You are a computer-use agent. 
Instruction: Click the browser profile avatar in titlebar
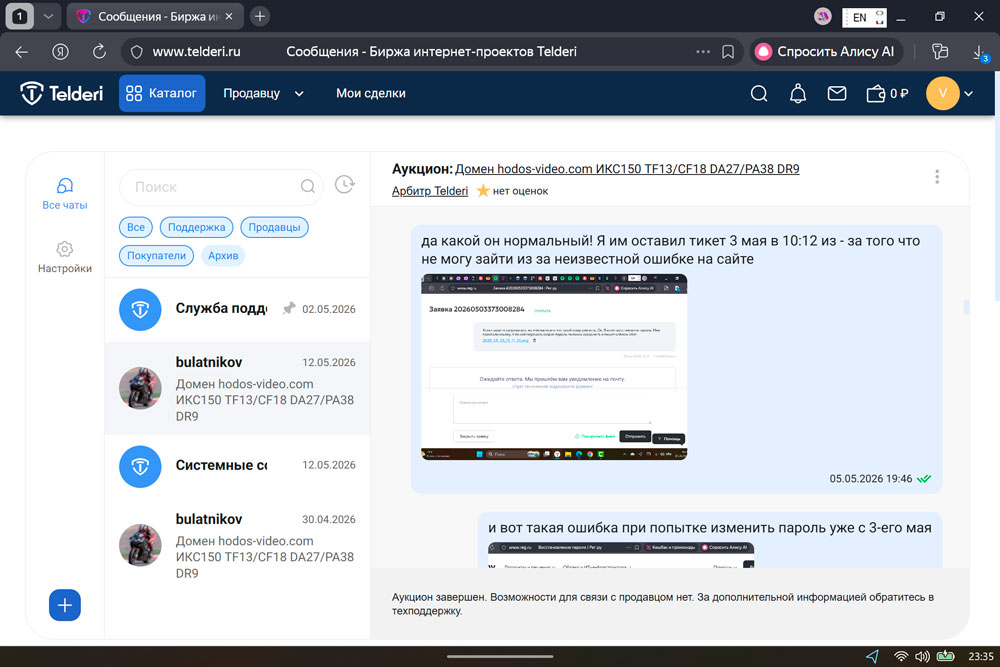pos(823,17)
